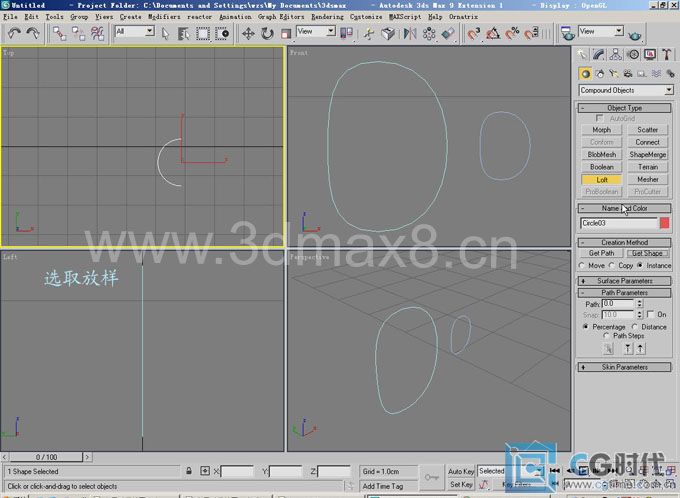This screenshot has height=498, width=680.
Task: Click the ShapeMerge button
Action: 647,154
